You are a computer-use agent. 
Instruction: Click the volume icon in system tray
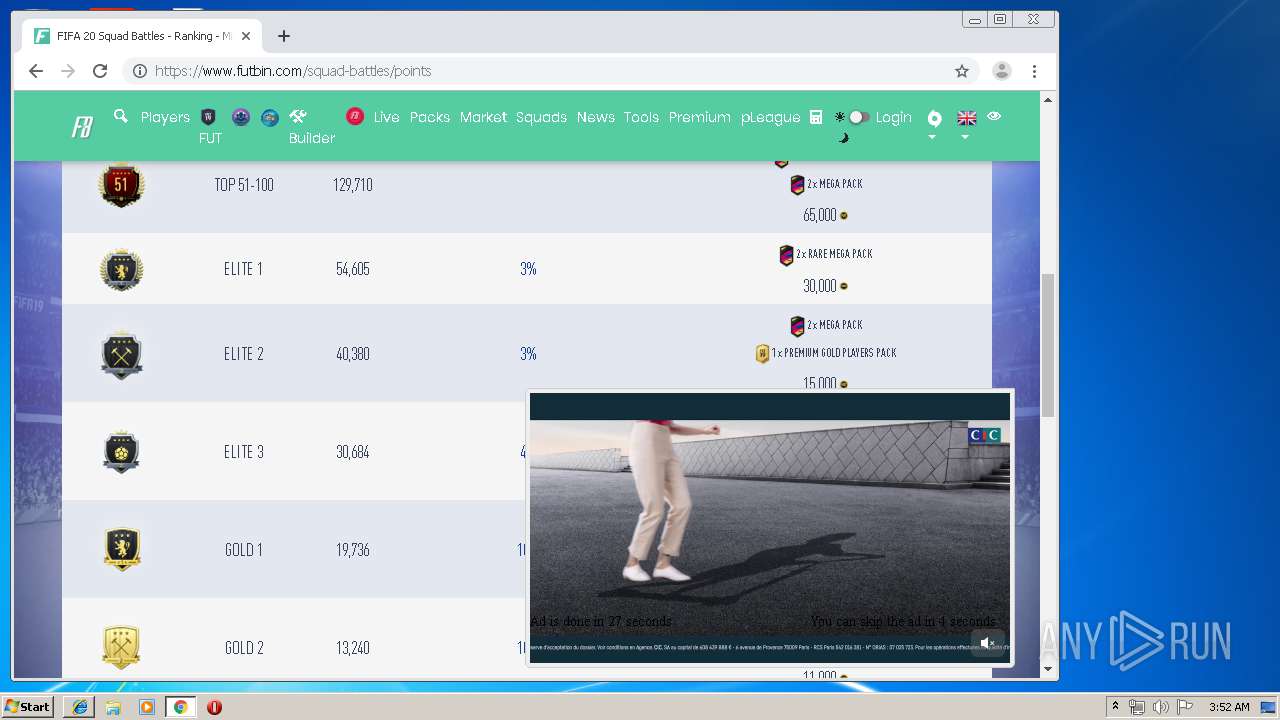click(1160, 707)
